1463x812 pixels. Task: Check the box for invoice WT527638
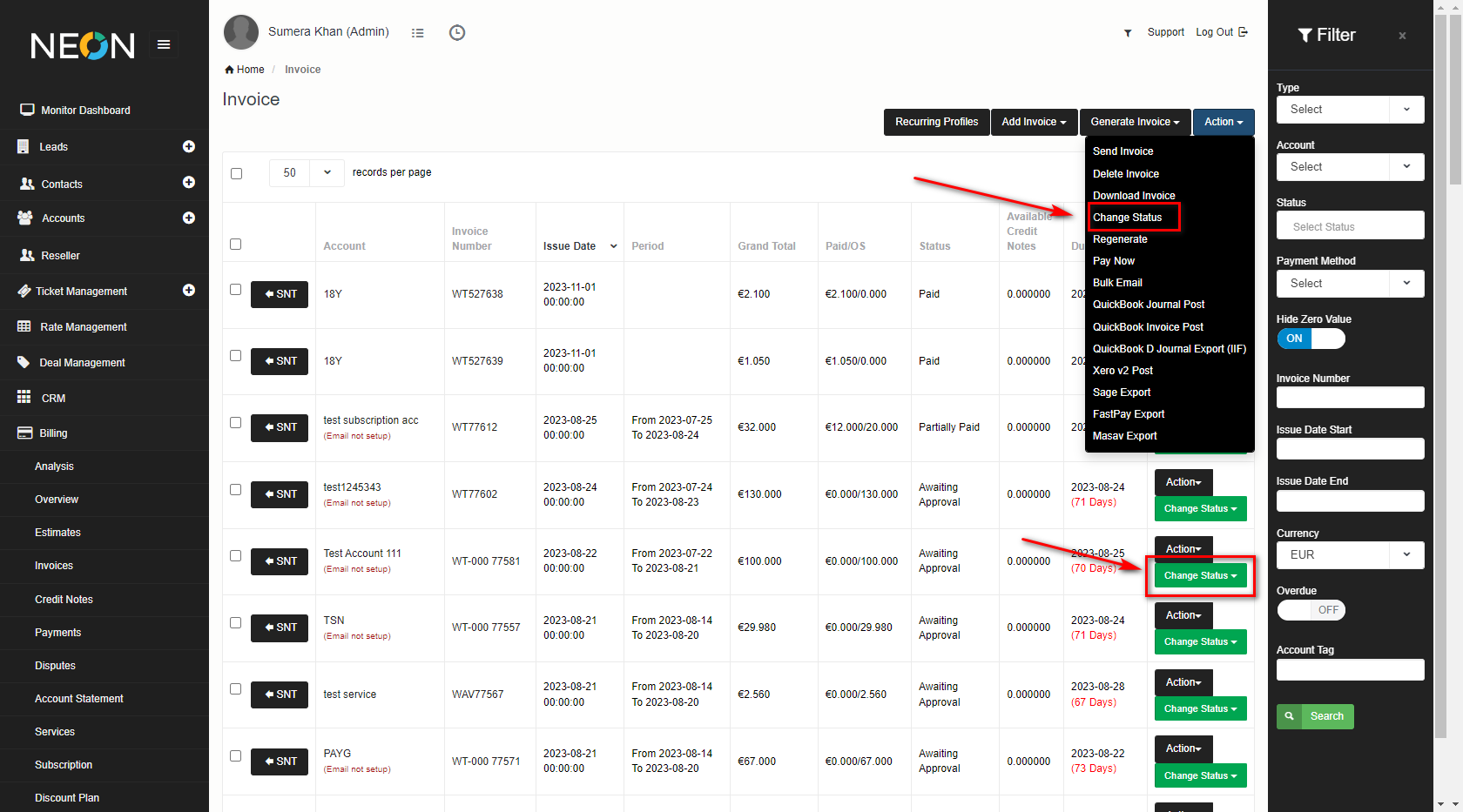[236, 290]
